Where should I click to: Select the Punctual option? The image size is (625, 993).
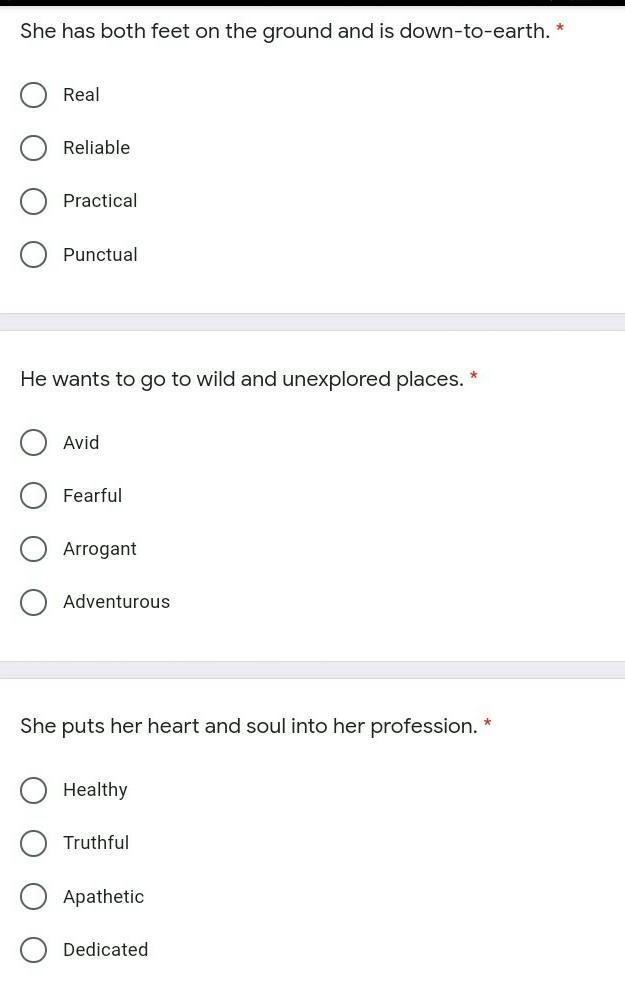click(x=33, y=255)
